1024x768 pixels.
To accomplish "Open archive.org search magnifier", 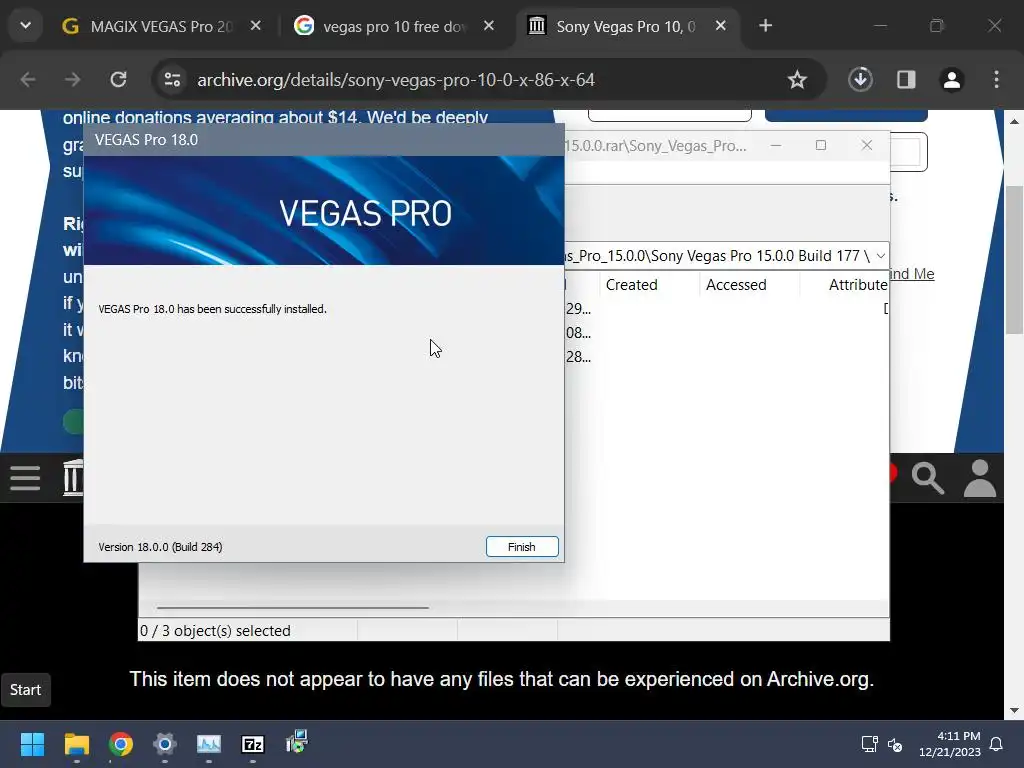I will [x=927, y=478].
